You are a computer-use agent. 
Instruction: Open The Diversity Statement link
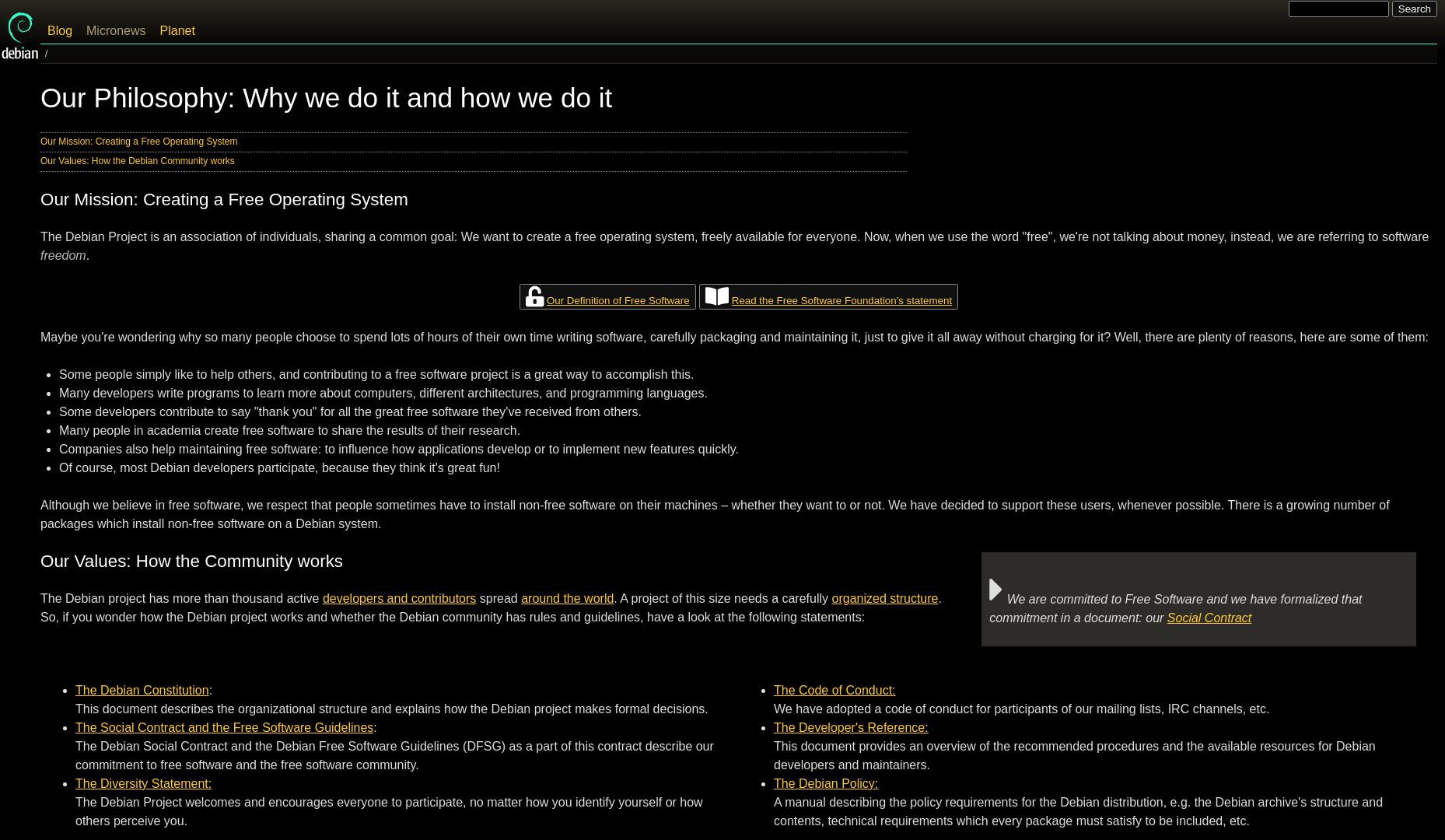pos(143,783)
